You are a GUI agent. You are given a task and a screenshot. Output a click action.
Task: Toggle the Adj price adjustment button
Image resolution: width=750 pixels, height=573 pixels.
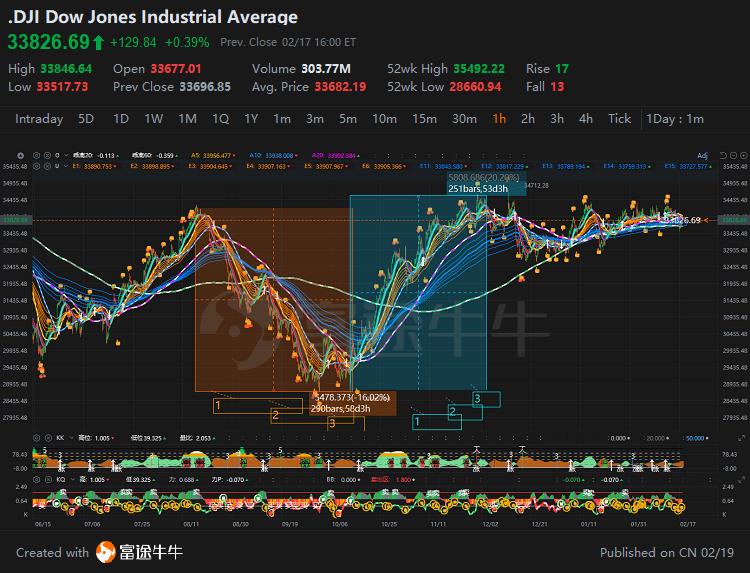[x=702, y=156]
